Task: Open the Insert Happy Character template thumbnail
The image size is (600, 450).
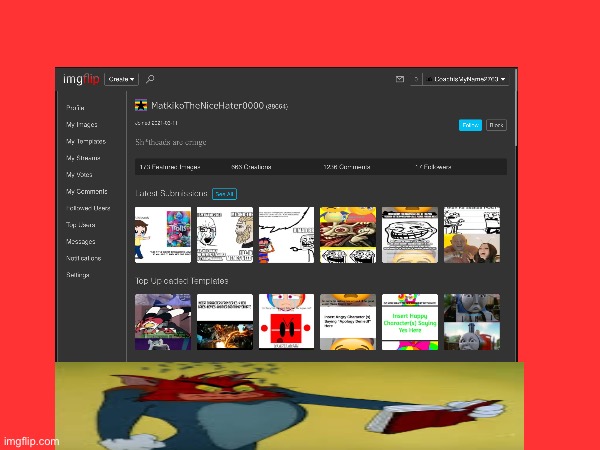Action: coord(410,322)
